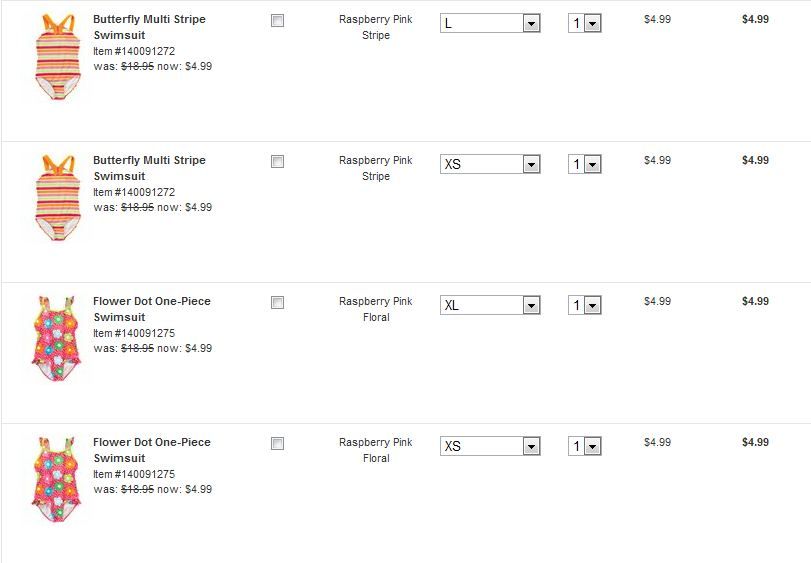This screenshot has width=811, height=563.
Task: Click the second Butterfly Multi Stripe Swimsuit title
Action: tap(149, 168)
